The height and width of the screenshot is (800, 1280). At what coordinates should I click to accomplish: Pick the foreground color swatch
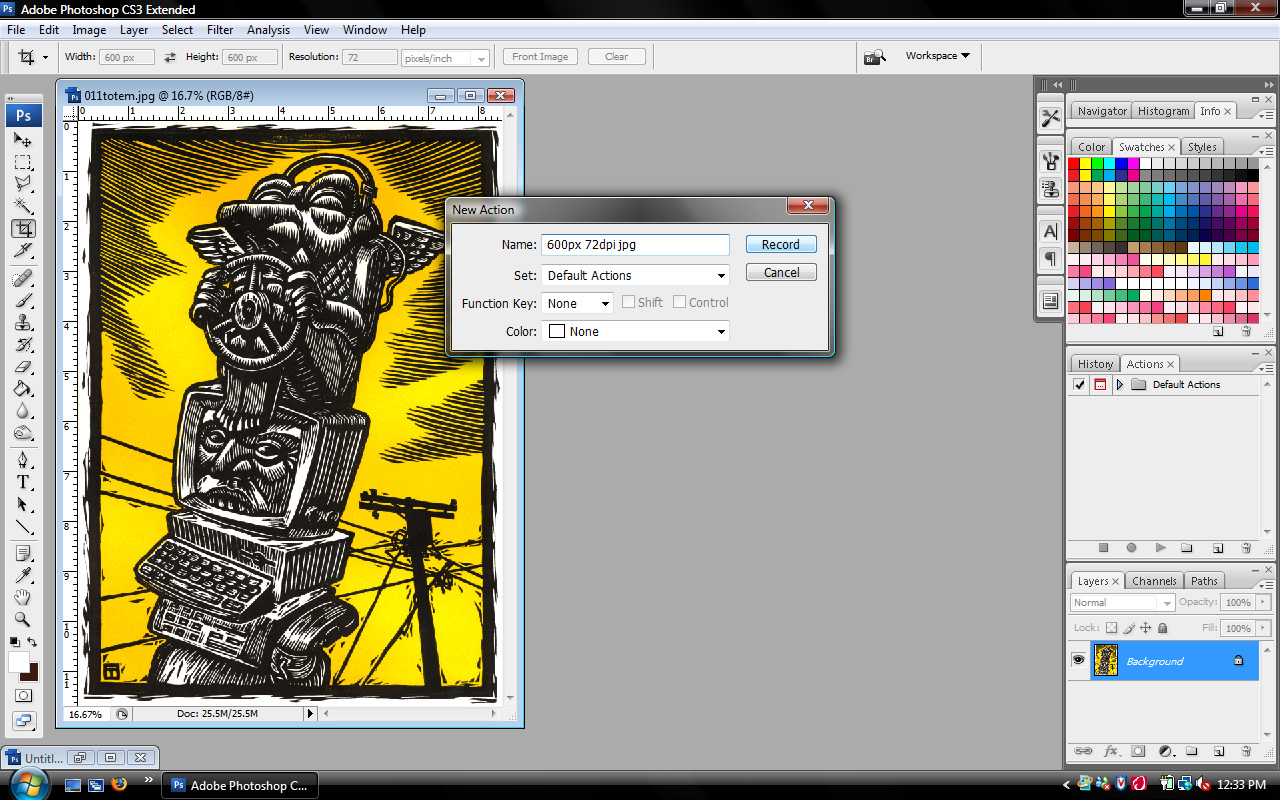click(17, 661)
